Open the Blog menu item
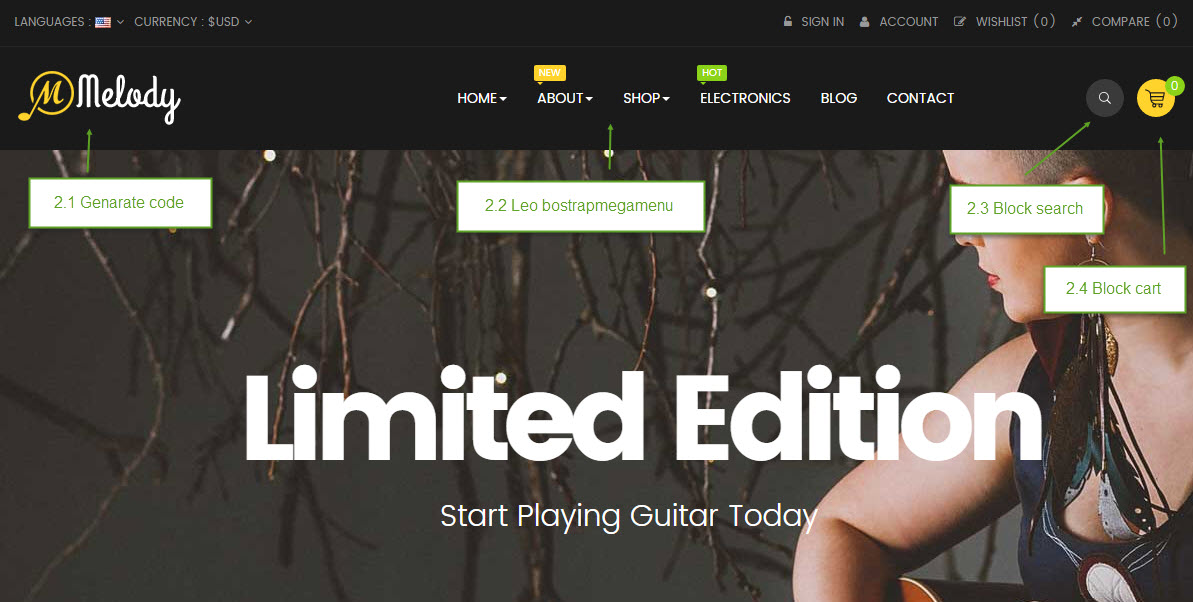This screenshot has height=602, width=1193. tap(838, 98)
